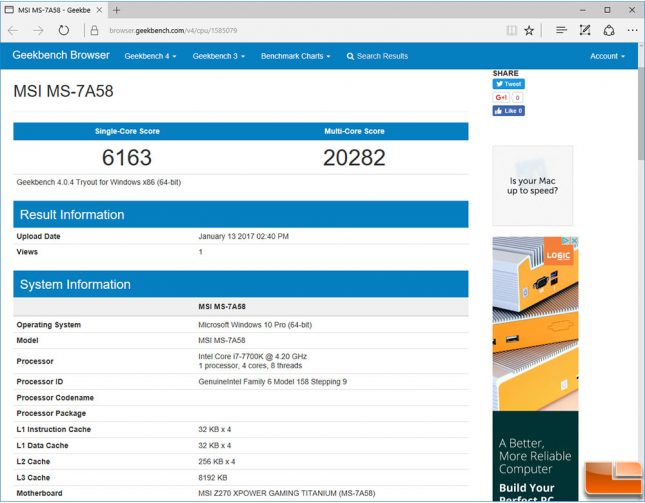Click the Upload Date label

coord(38,236)
